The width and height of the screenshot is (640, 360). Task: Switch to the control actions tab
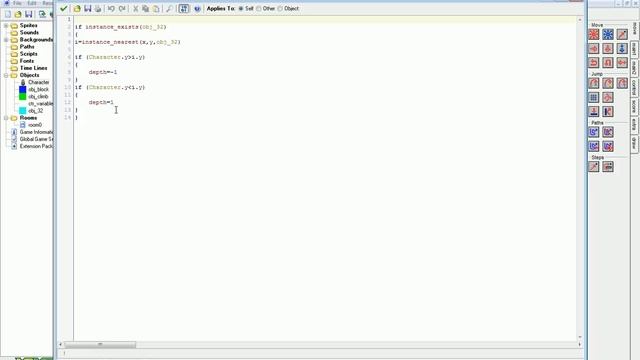[x=634, y=87]
